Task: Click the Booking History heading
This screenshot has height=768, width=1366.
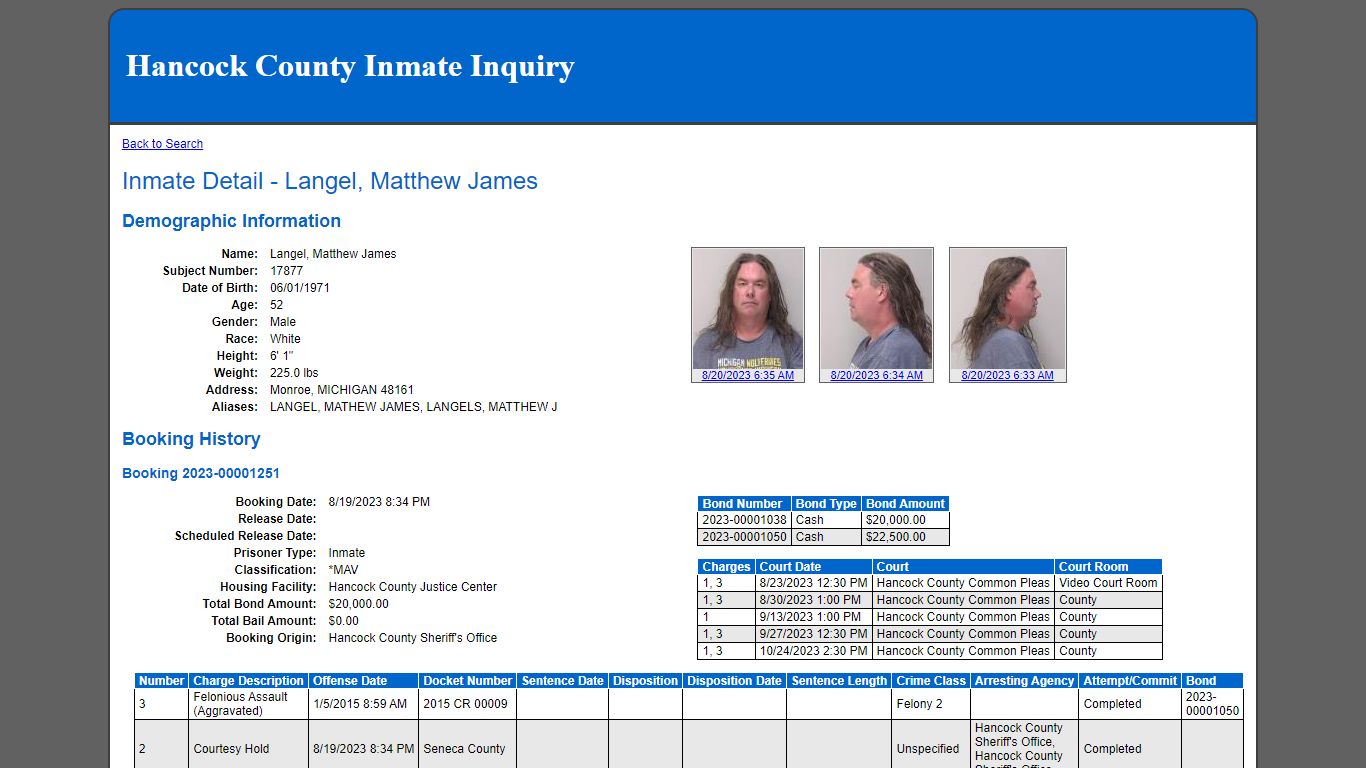Action: [x=191, y=439]
